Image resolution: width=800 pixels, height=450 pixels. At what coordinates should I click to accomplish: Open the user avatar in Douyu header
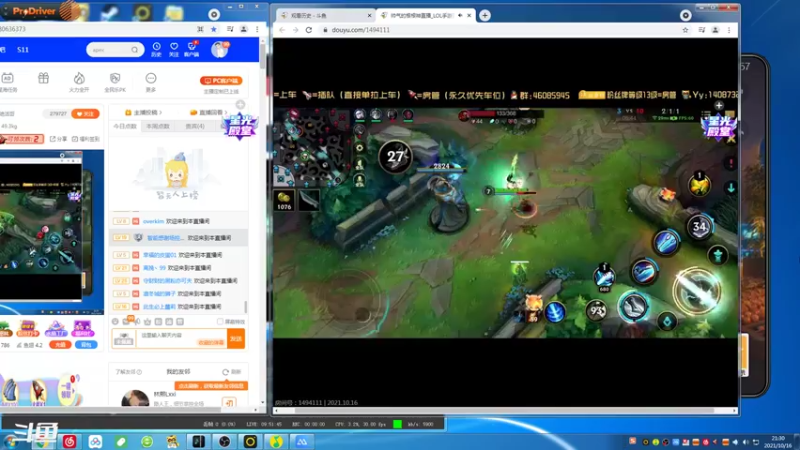219,49
